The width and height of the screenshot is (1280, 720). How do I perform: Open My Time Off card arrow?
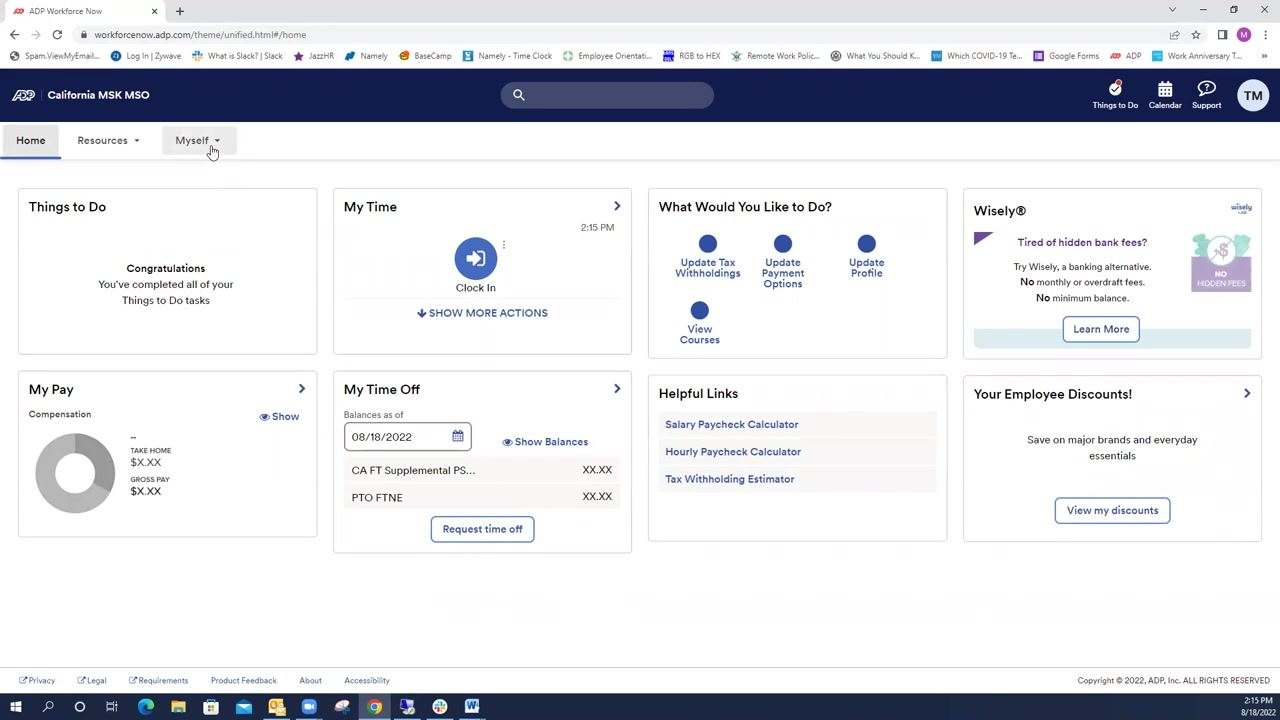click(x=617, y=389)
